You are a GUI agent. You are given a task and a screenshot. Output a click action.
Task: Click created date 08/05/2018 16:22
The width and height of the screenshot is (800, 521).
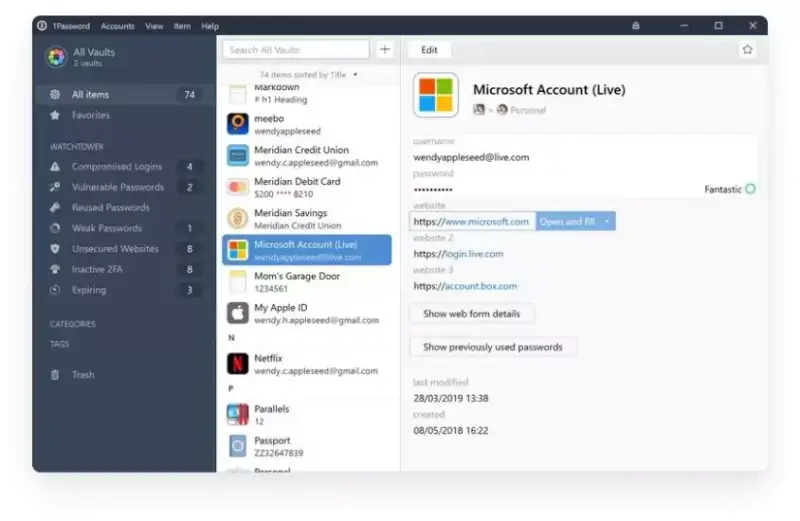click(451, 430)
